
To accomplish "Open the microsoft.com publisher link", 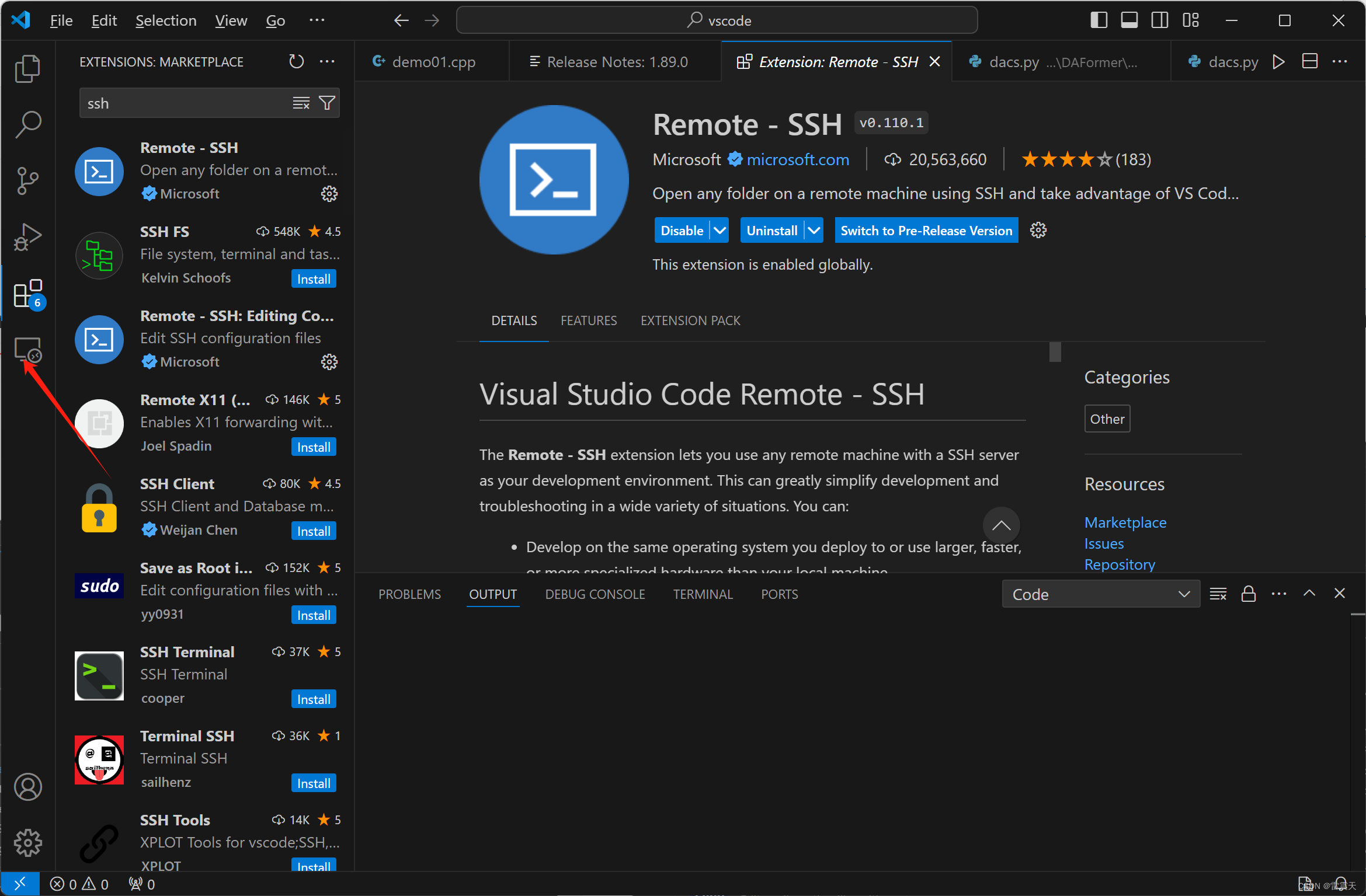I will (798, 159).
